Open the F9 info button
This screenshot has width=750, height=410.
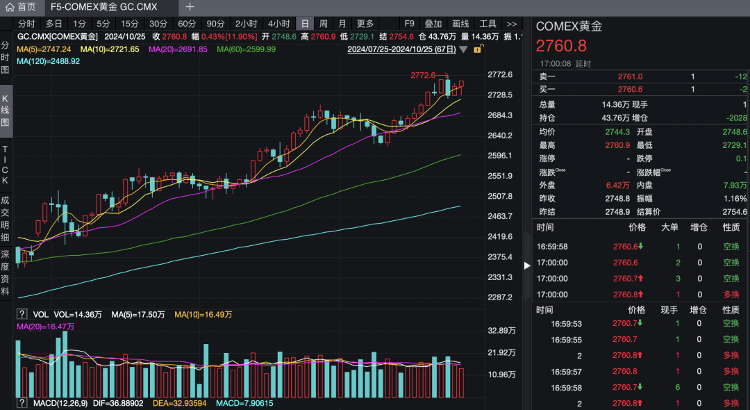[x=409, y=23]
